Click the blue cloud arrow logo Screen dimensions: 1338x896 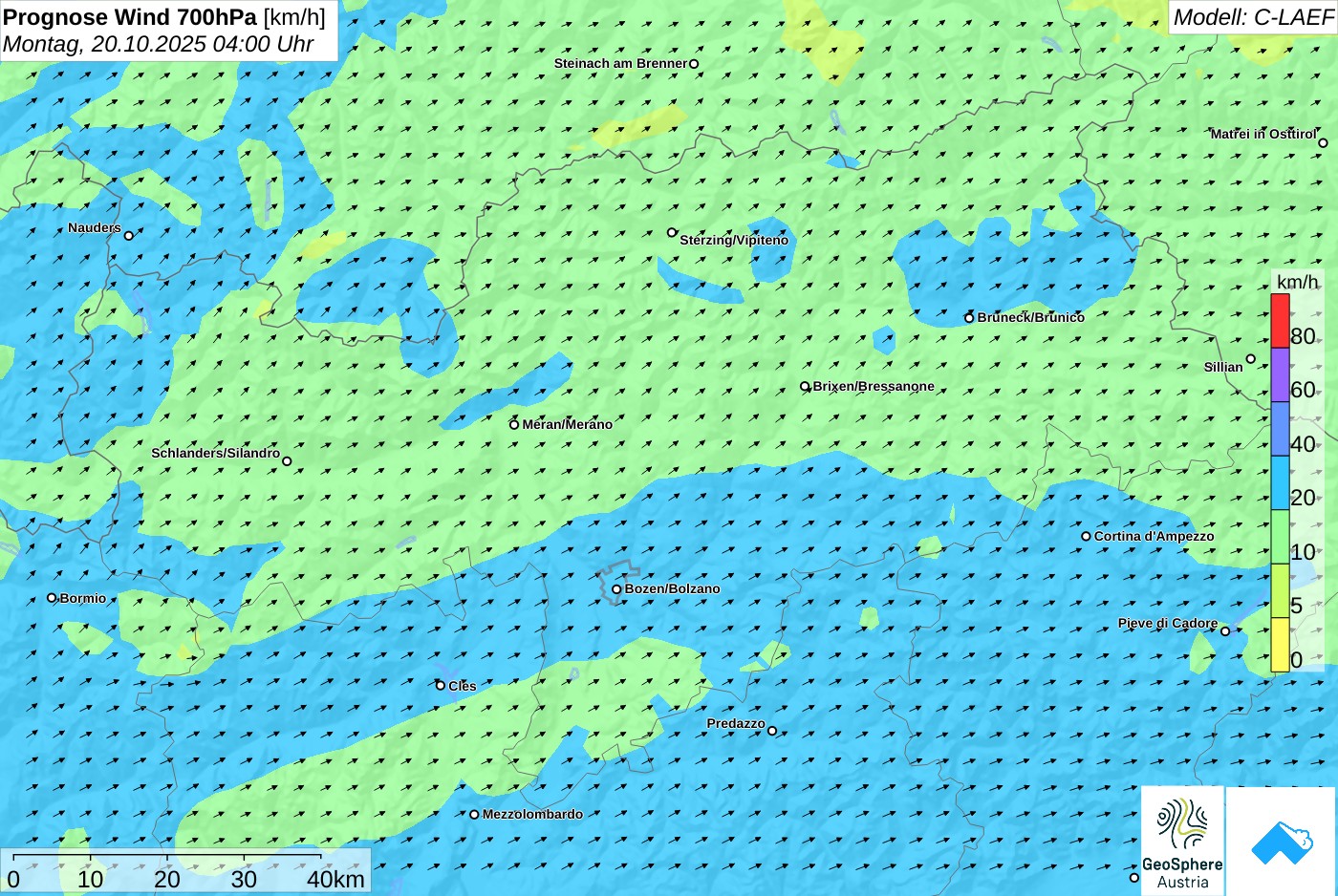[1282, 841]
